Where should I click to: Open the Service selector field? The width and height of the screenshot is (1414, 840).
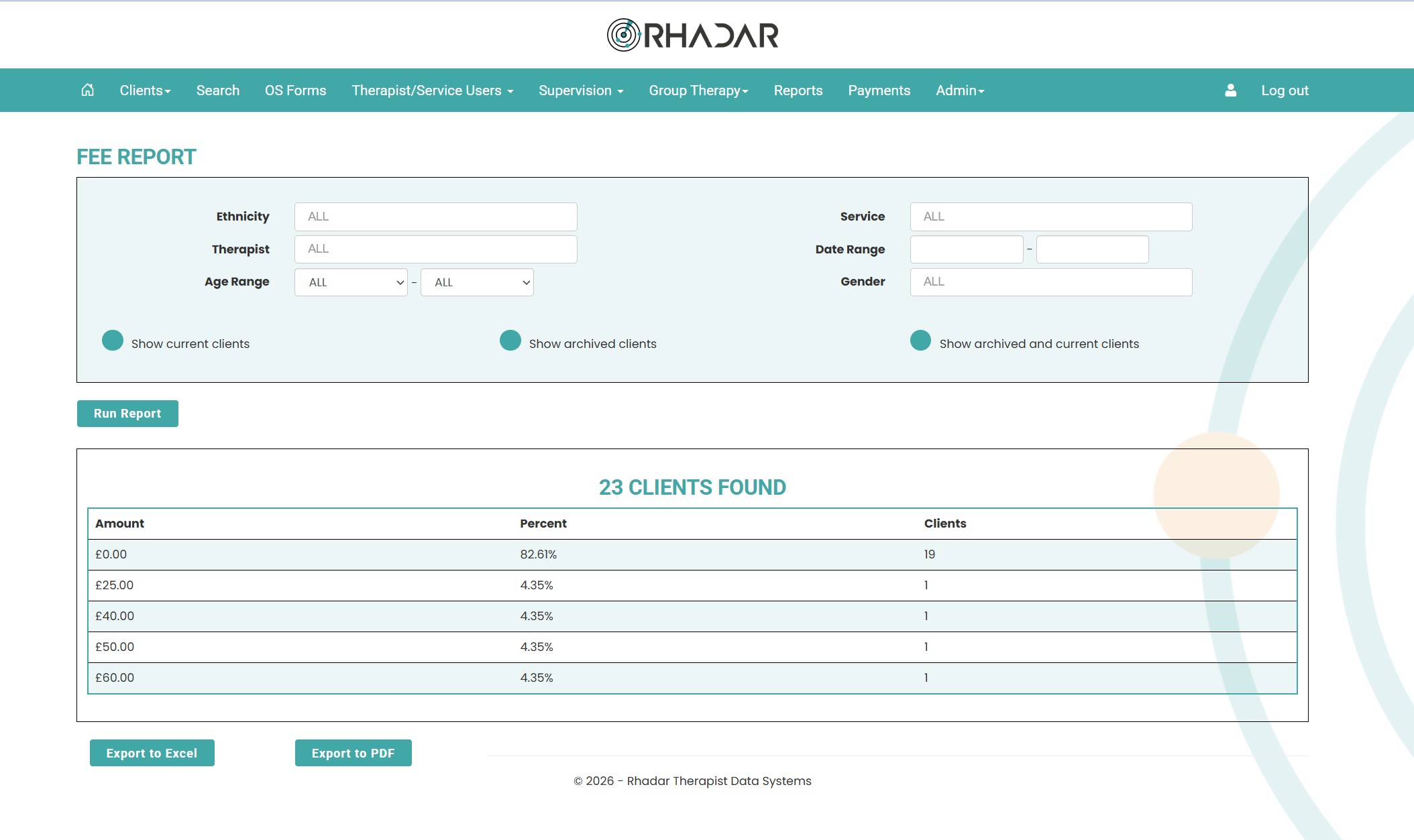pyautogui.click(x=1051, y=217)
